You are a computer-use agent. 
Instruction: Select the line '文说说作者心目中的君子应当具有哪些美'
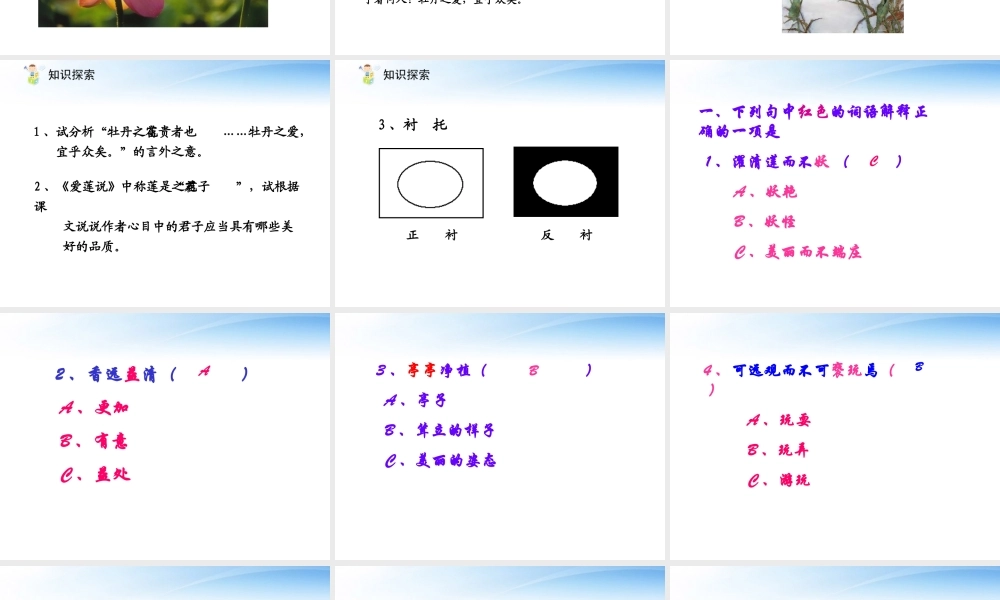click(178, 226)
